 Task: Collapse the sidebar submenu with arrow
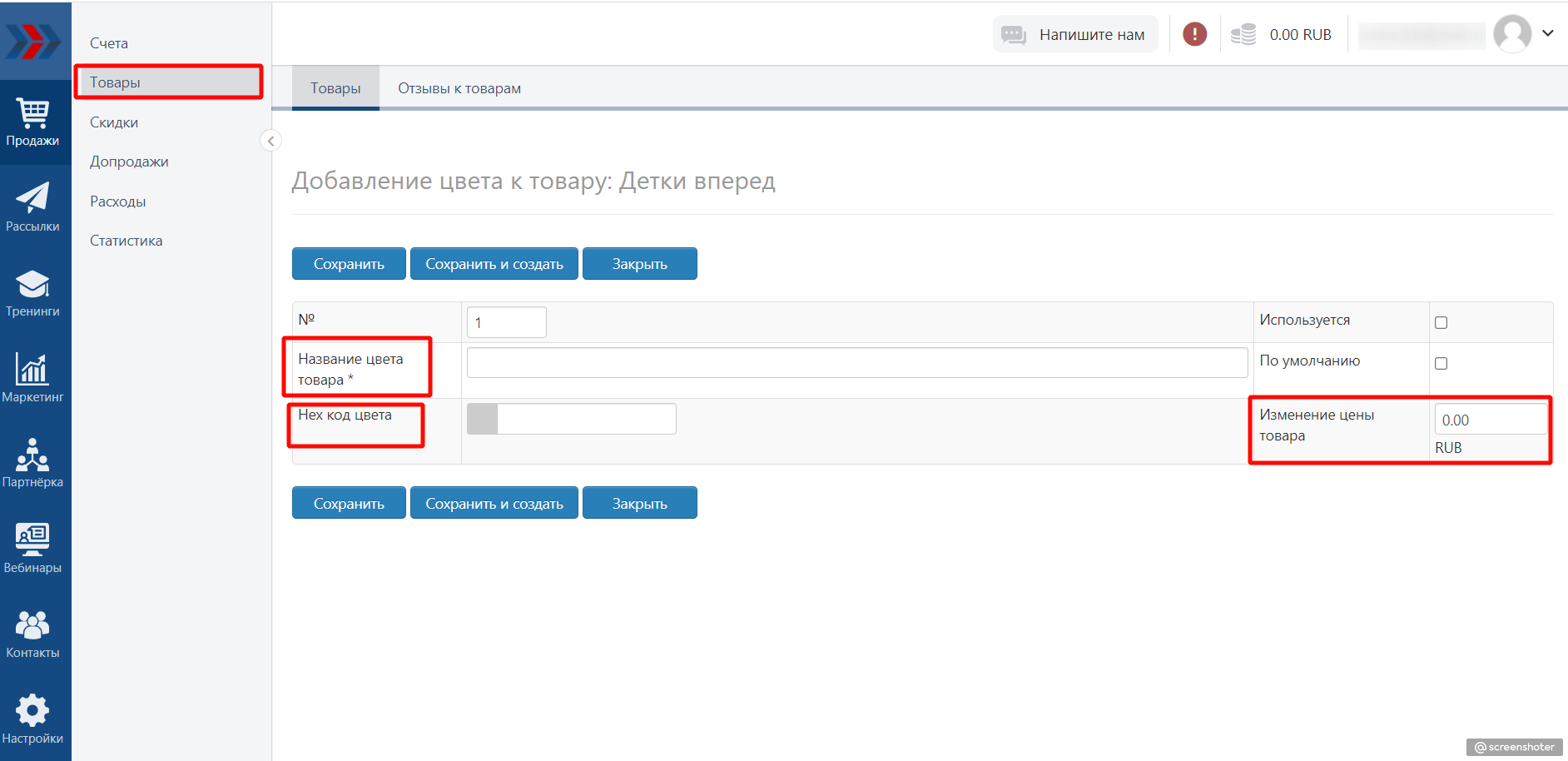coord(270,141)
